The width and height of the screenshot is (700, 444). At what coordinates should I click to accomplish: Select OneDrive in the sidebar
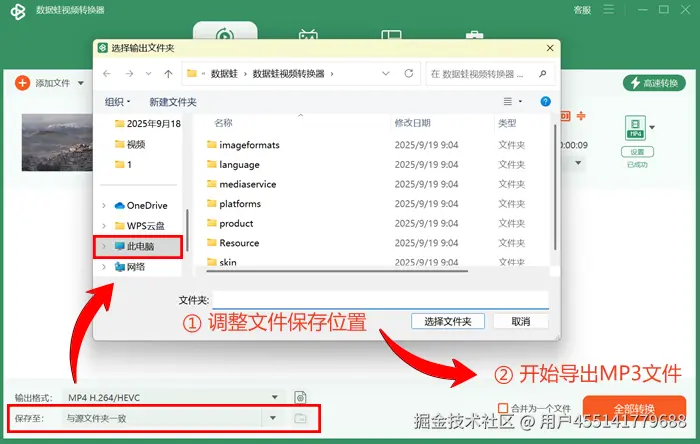[x=141, y=205]
